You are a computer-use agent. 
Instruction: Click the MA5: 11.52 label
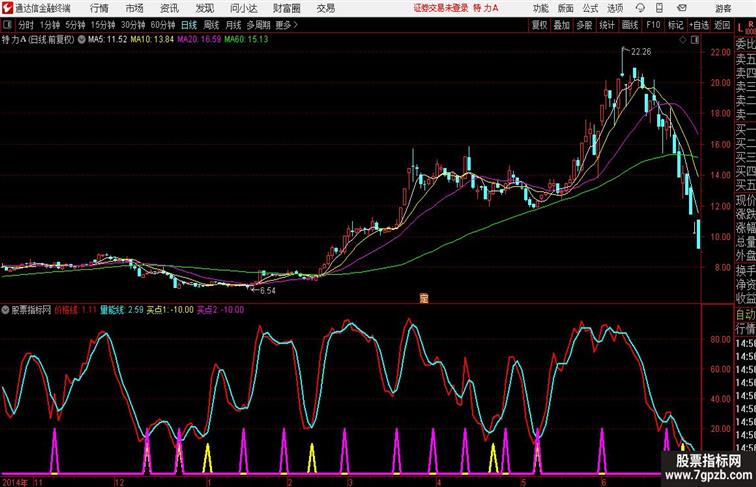coord(107,40)
